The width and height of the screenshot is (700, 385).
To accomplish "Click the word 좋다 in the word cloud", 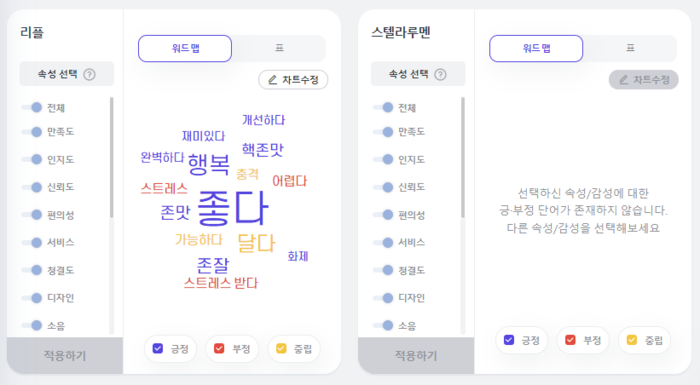I will (233, 208).
